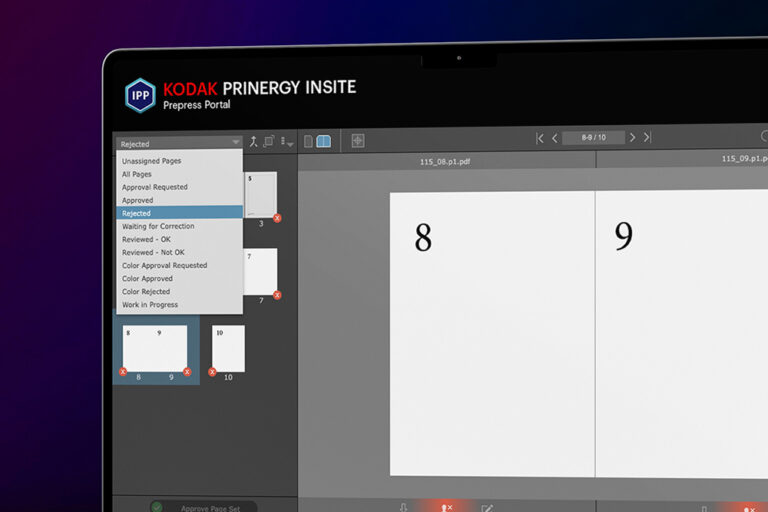Pick Color Rejected filter option
This screenshot has height=512, width=768.
coord(146,292)
